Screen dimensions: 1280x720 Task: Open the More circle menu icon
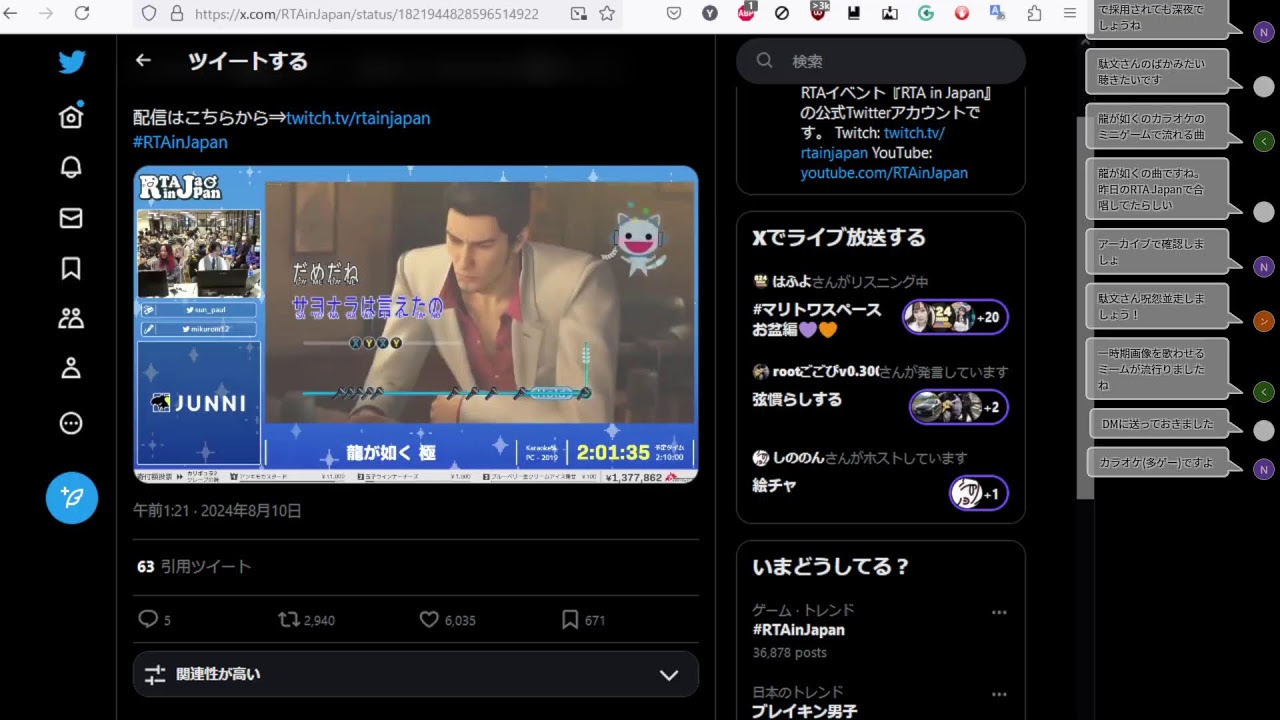coord(71,423)
